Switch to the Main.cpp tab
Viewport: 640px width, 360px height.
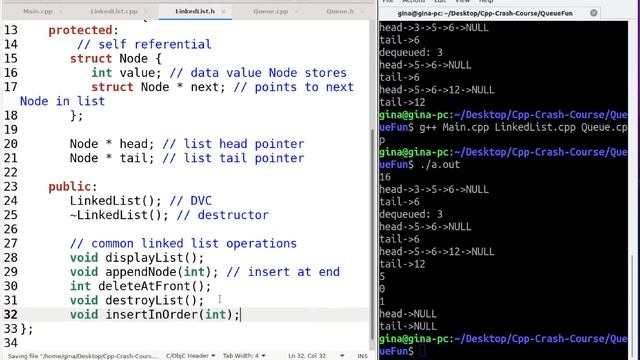38,11
